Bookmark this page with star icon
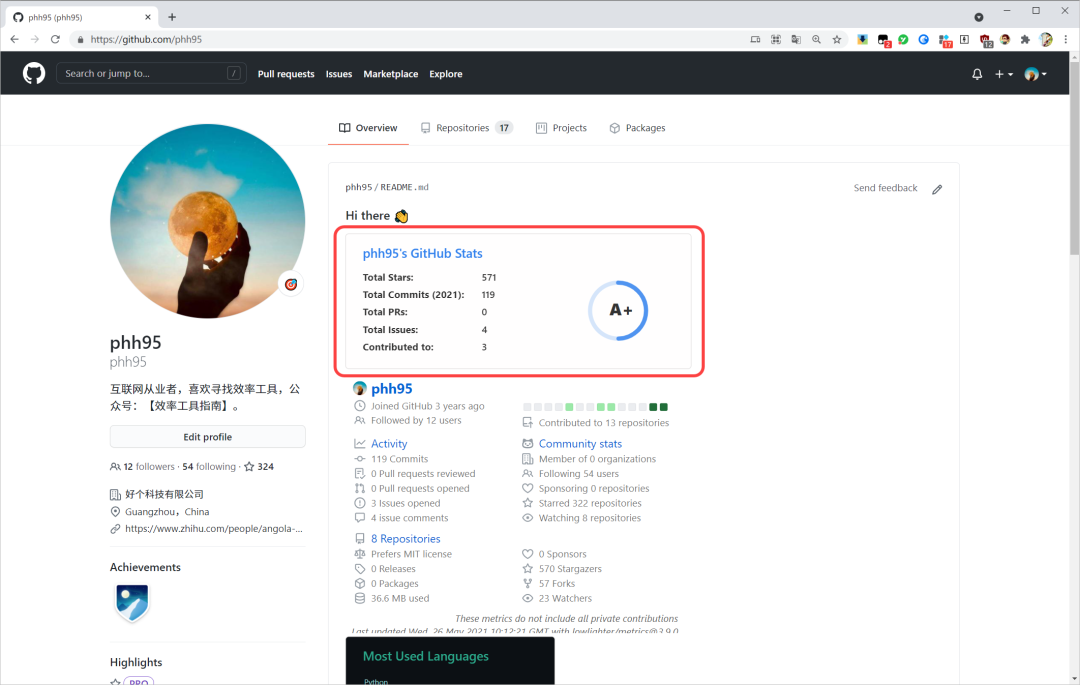Viewport: 1080px width, 685px height. click(837, 39)
